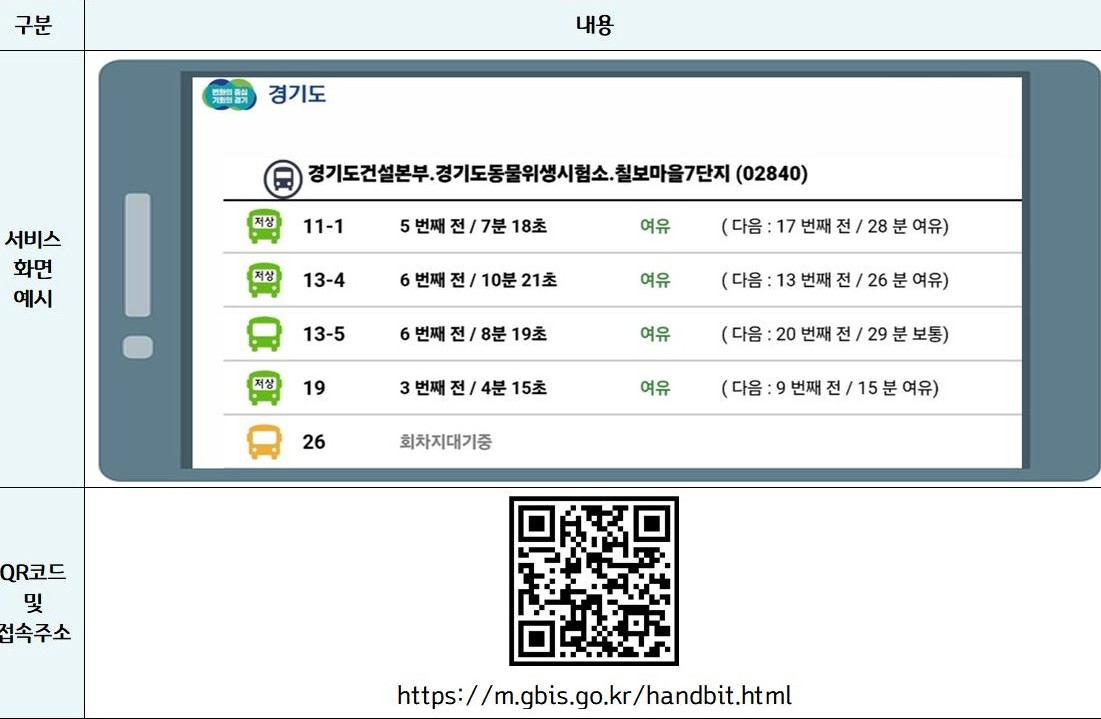The width and height of the screenshot is (1101, 719).
Task: Click the orange bus icon for route 26
Action: [x=264, y=442]
